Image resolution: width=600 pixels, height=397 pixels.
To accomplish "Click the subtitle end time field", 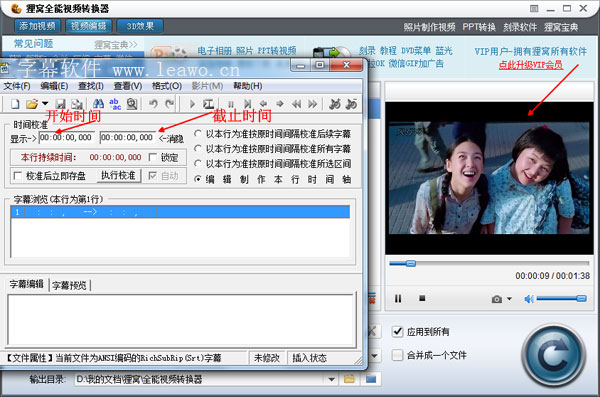I will (x=127, y=137).
